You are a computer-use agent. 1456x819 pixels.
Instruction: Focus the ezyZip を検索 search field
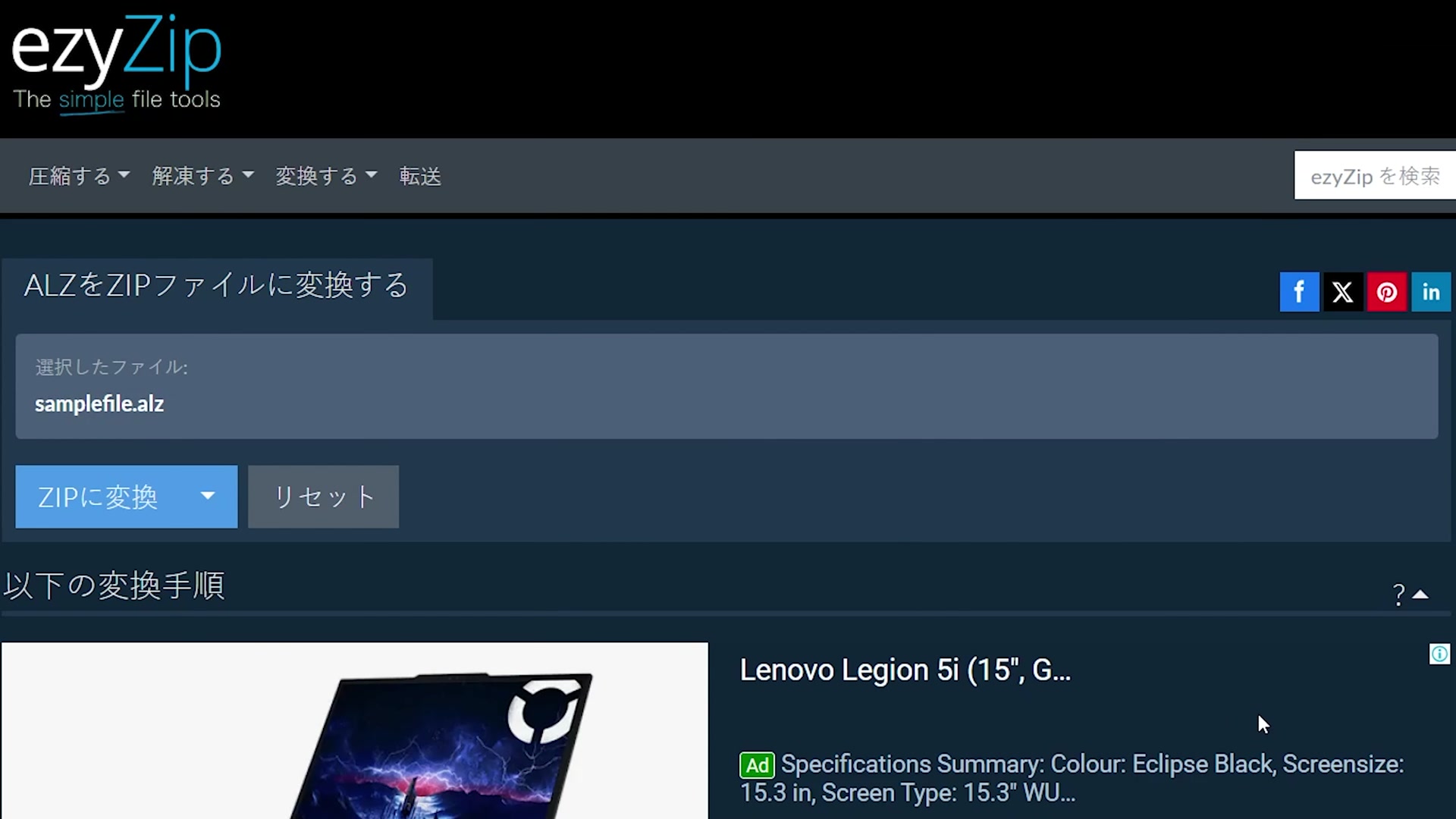coord(1375,175)
